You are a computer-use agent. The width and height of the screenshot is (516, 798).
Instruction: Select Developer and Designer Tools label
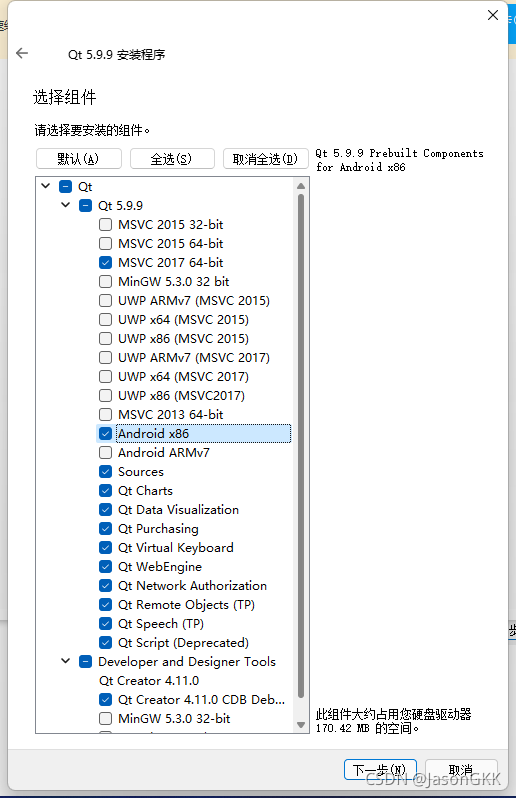187,662
